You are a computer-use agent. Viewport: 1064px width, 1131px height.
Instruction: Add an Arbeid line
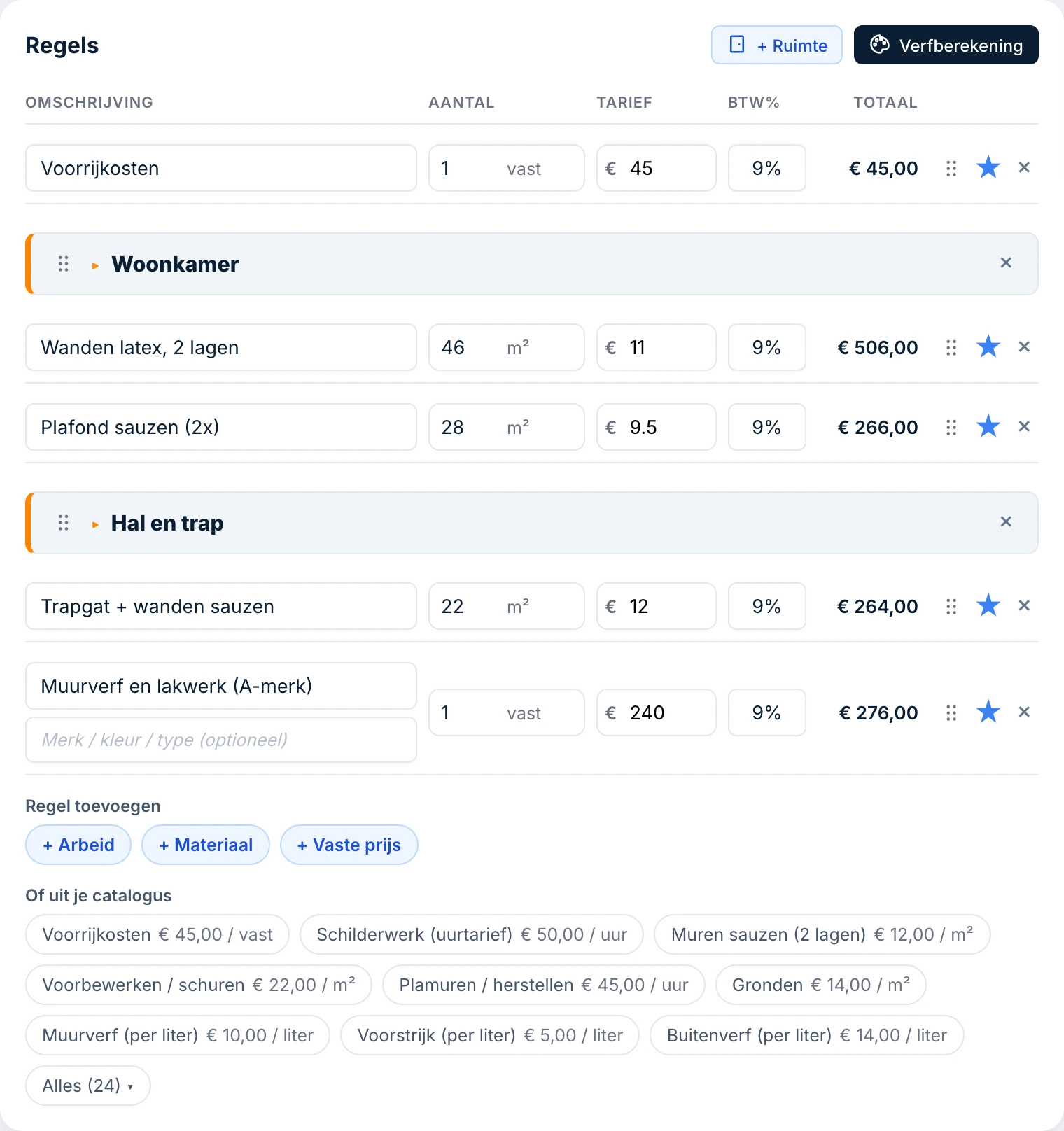[x=78, y=845]
